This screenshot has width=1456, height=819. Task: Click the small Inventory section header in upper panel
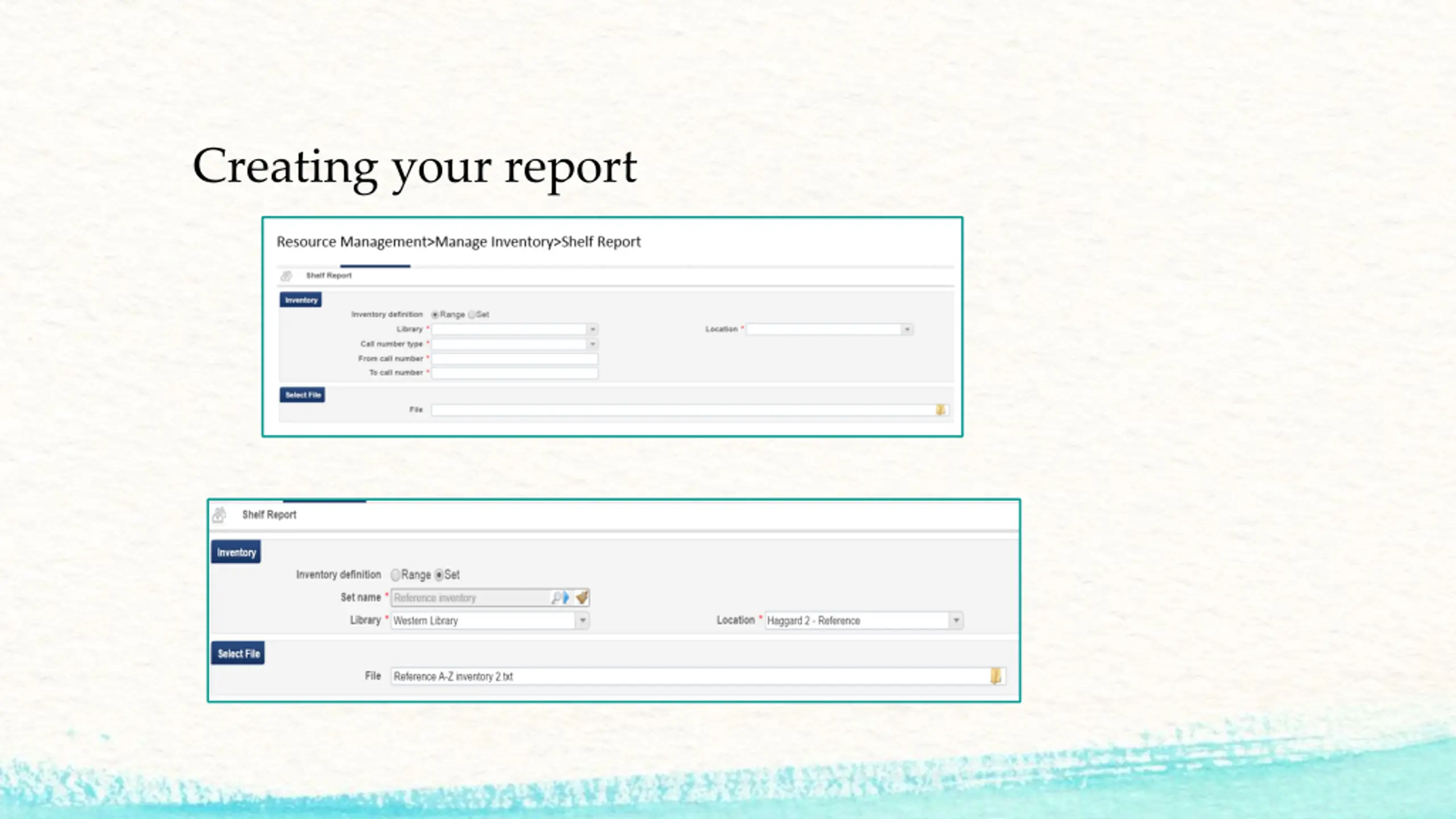301,300
